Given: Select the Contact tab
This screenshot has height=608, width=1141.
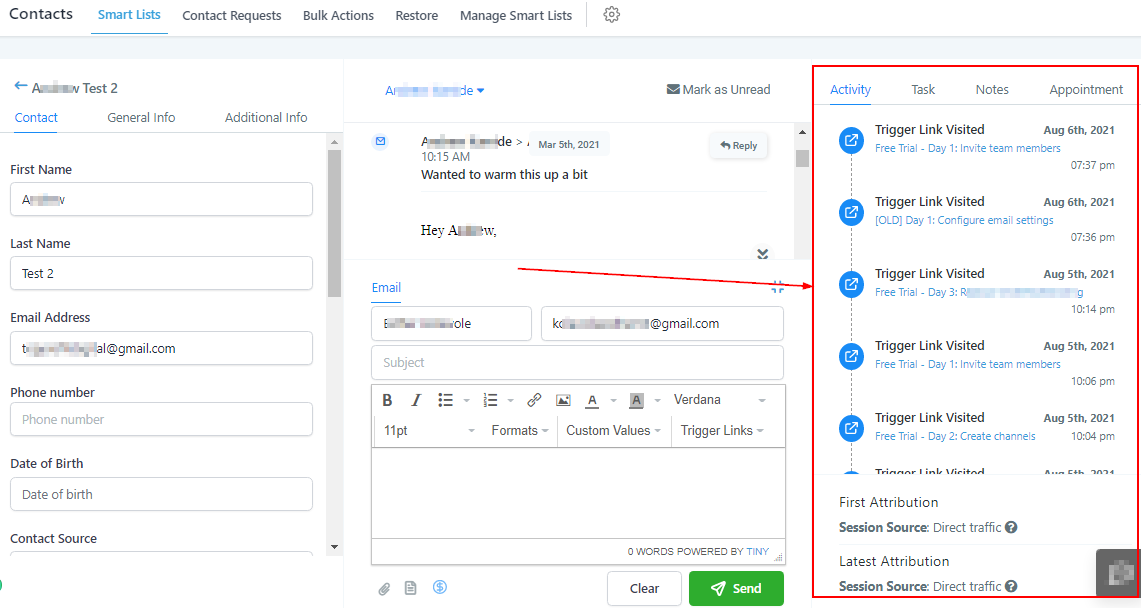Looking at the screenshot, I should coord(36,117).
